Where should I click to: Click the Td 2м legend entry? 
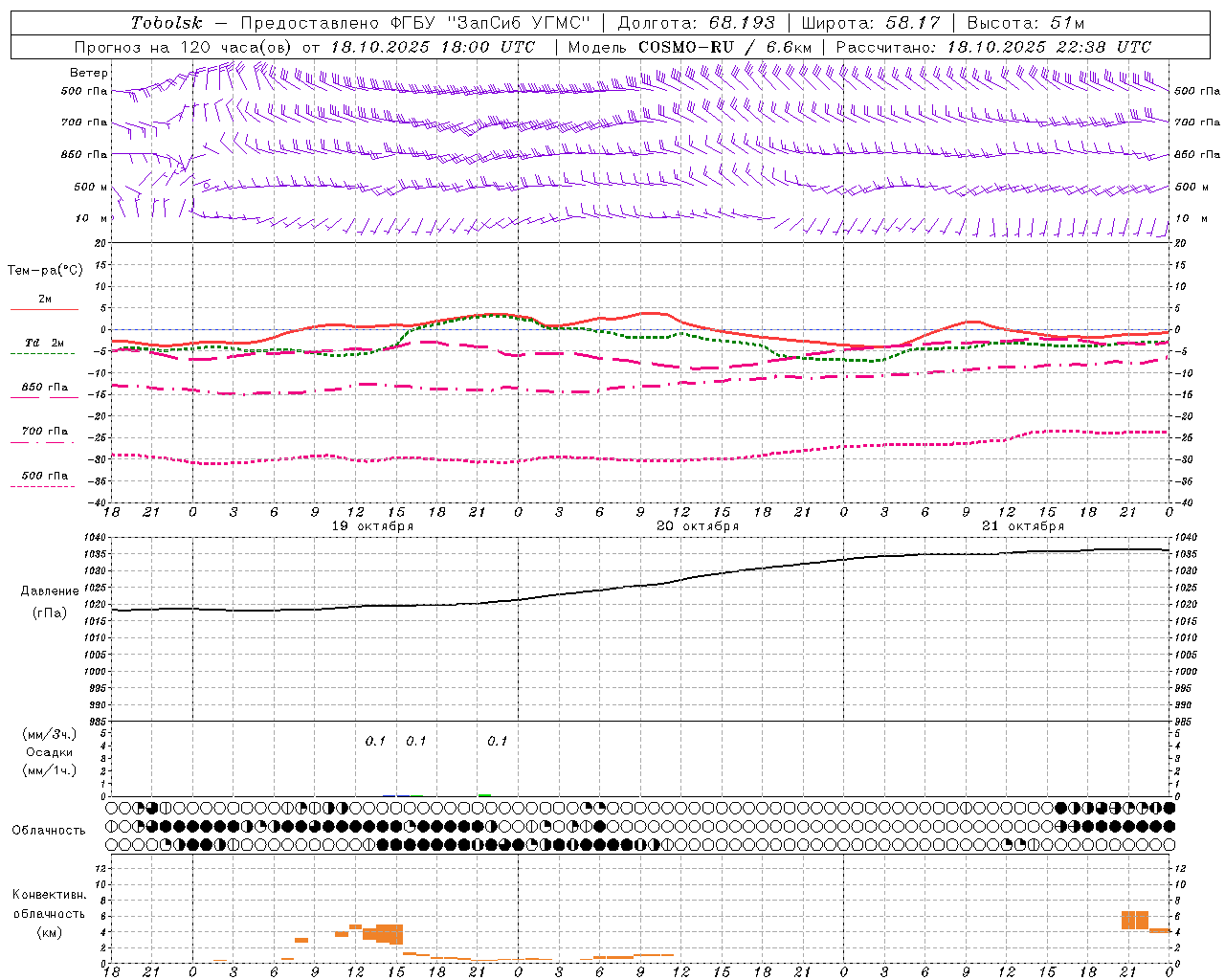coord(45,343)
